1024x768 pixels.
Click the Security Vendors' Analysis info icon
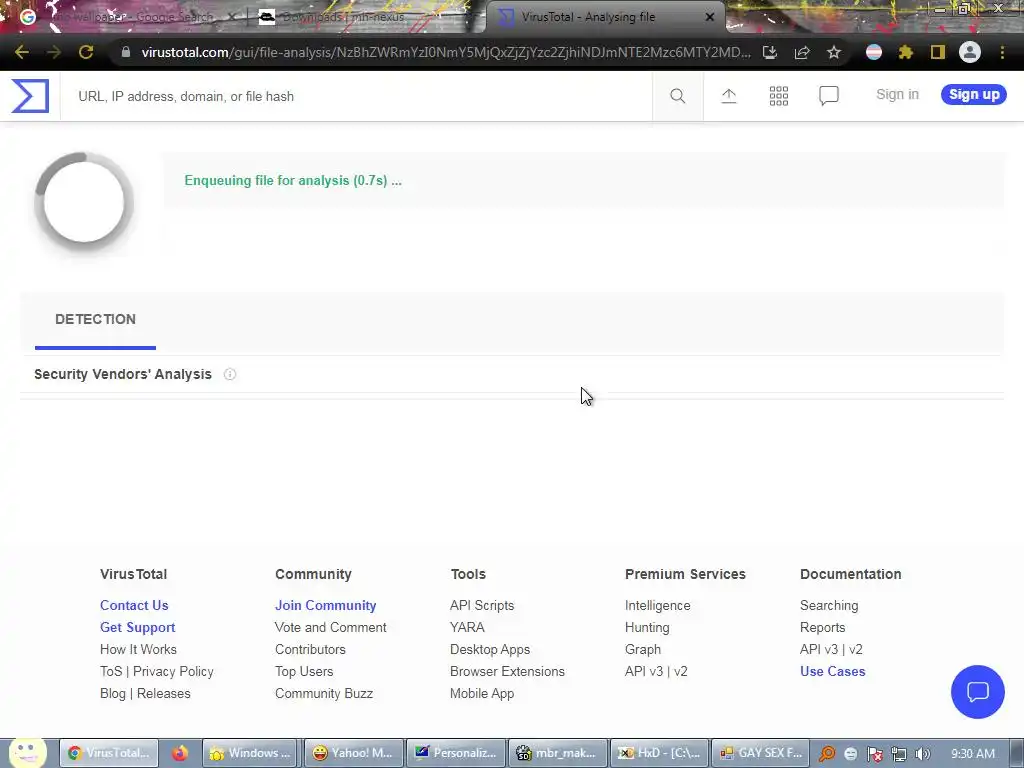coord(230,374)
